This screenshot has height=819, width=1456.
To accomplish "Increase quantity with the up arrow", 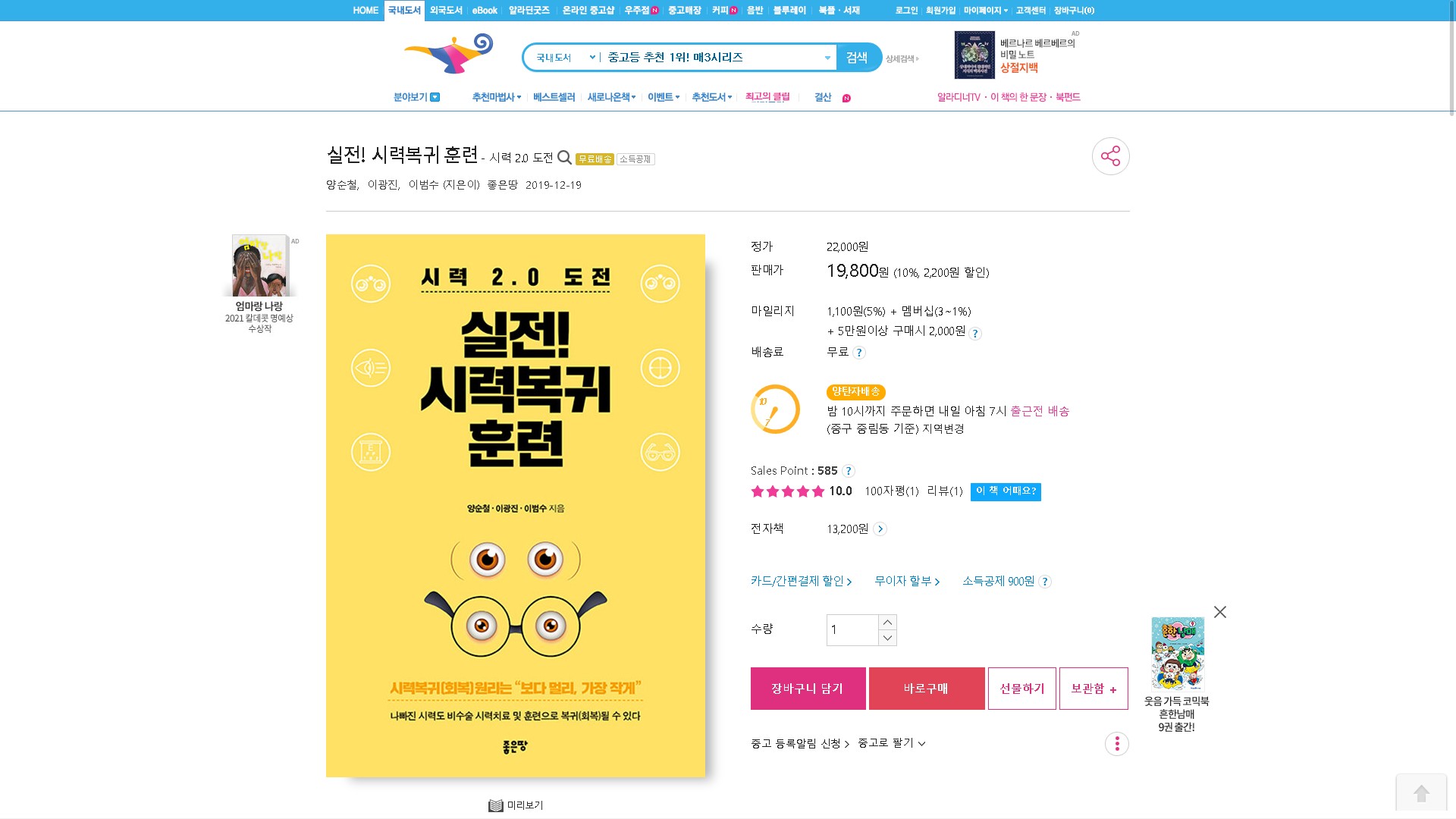I will point(887,623).
